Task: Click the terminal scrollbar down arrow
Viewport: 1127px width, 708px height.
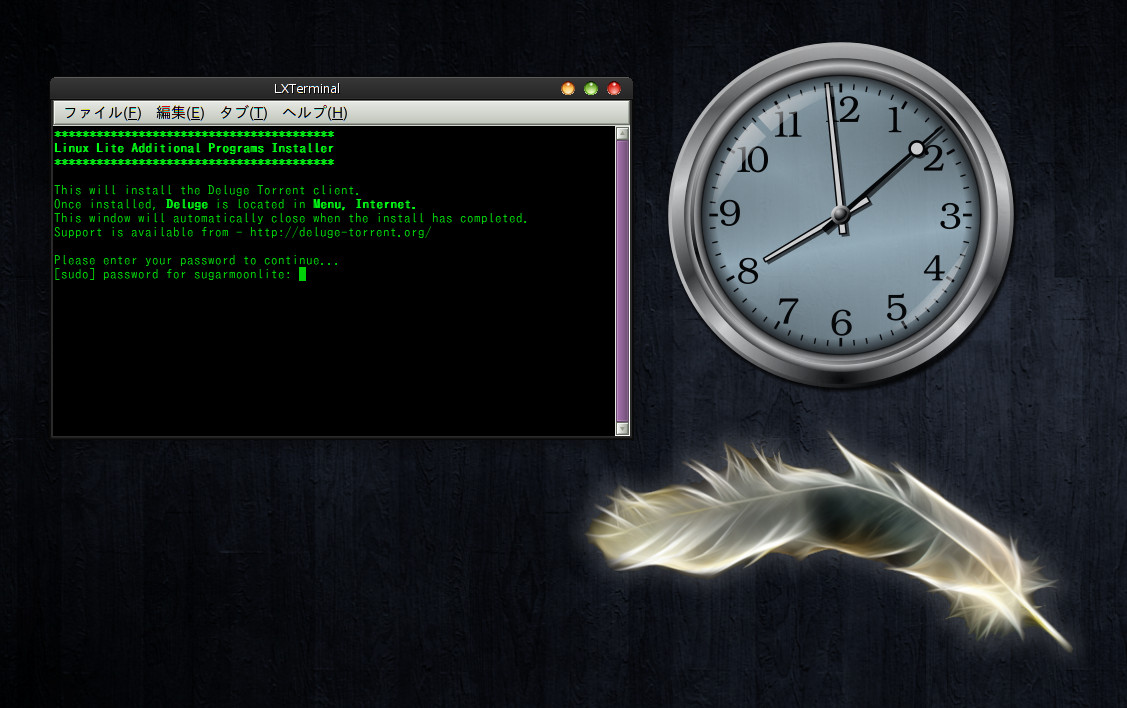Action: point(622,428)
